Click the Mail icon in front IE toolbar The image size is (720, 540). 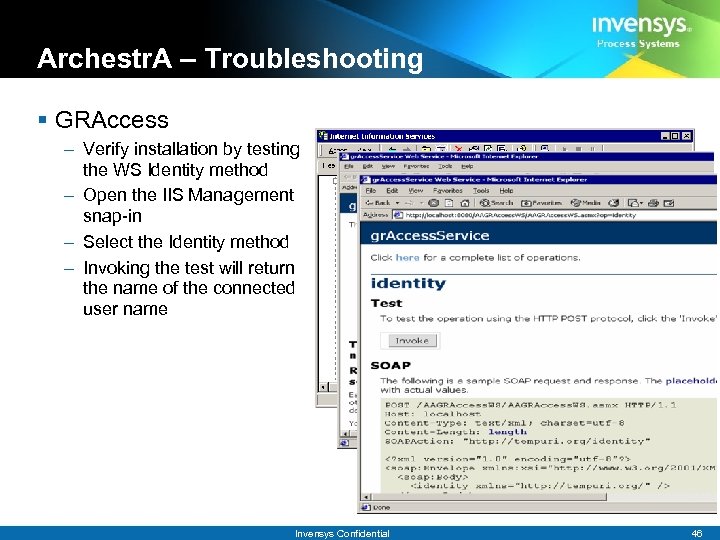pyautogui.click(x=633, y=202)
